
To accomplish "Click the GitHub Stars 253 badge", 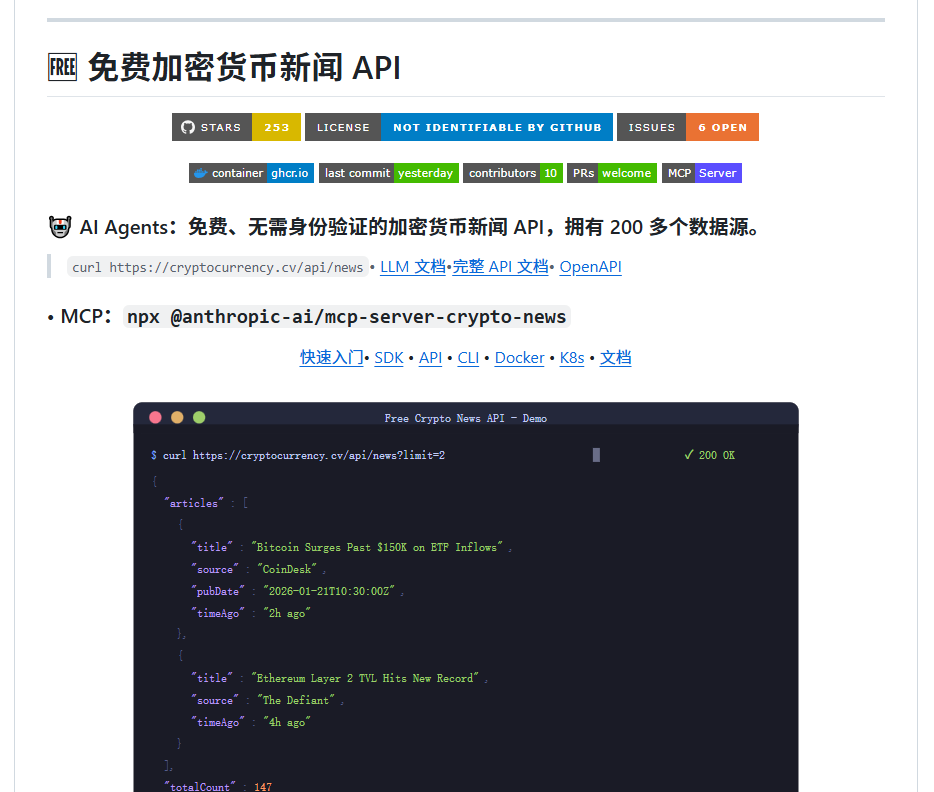I will [x=236, y=127].
